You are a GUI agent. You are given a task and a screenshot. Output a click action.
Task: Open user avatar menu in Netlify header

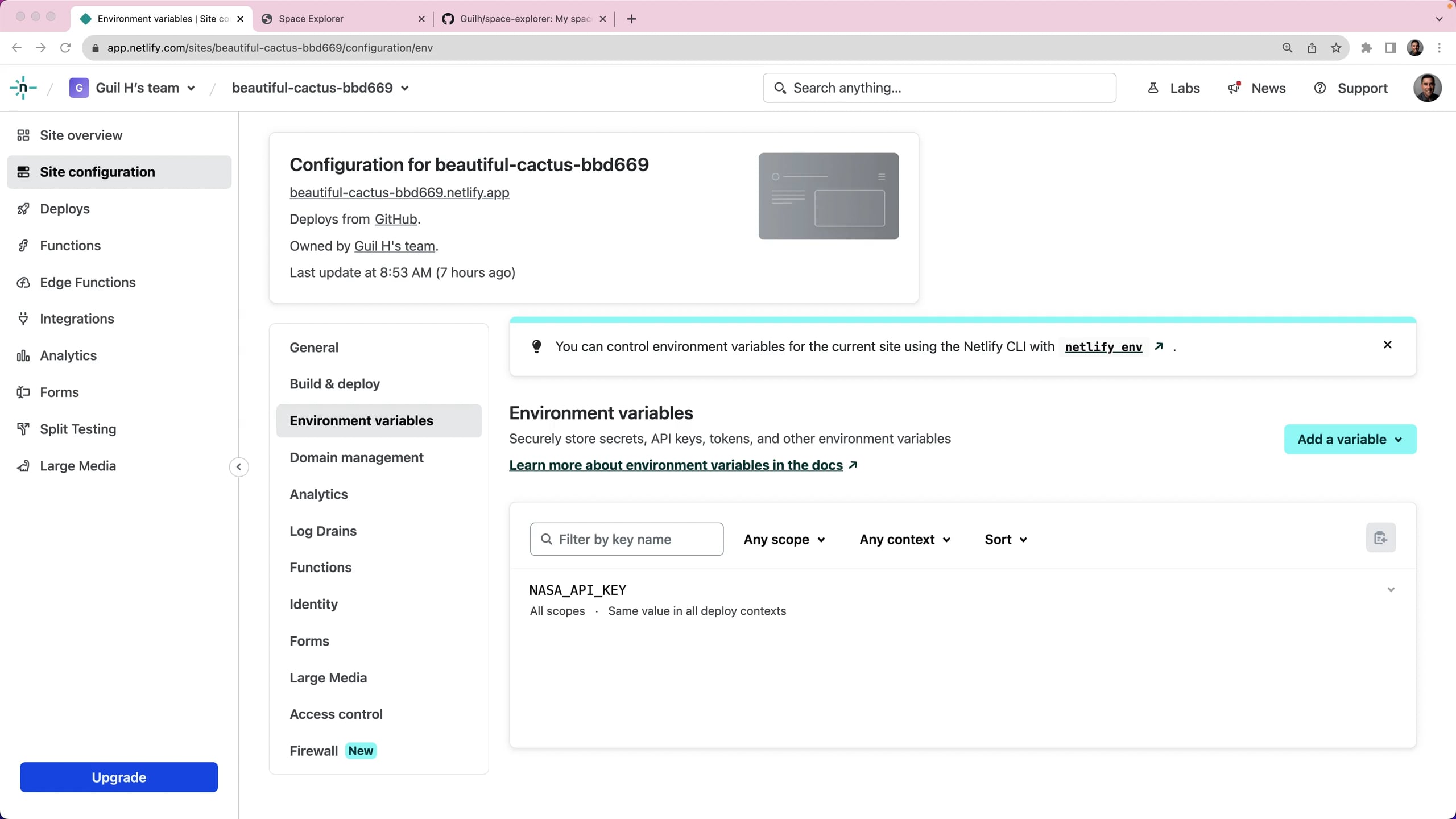point(1427,88)
